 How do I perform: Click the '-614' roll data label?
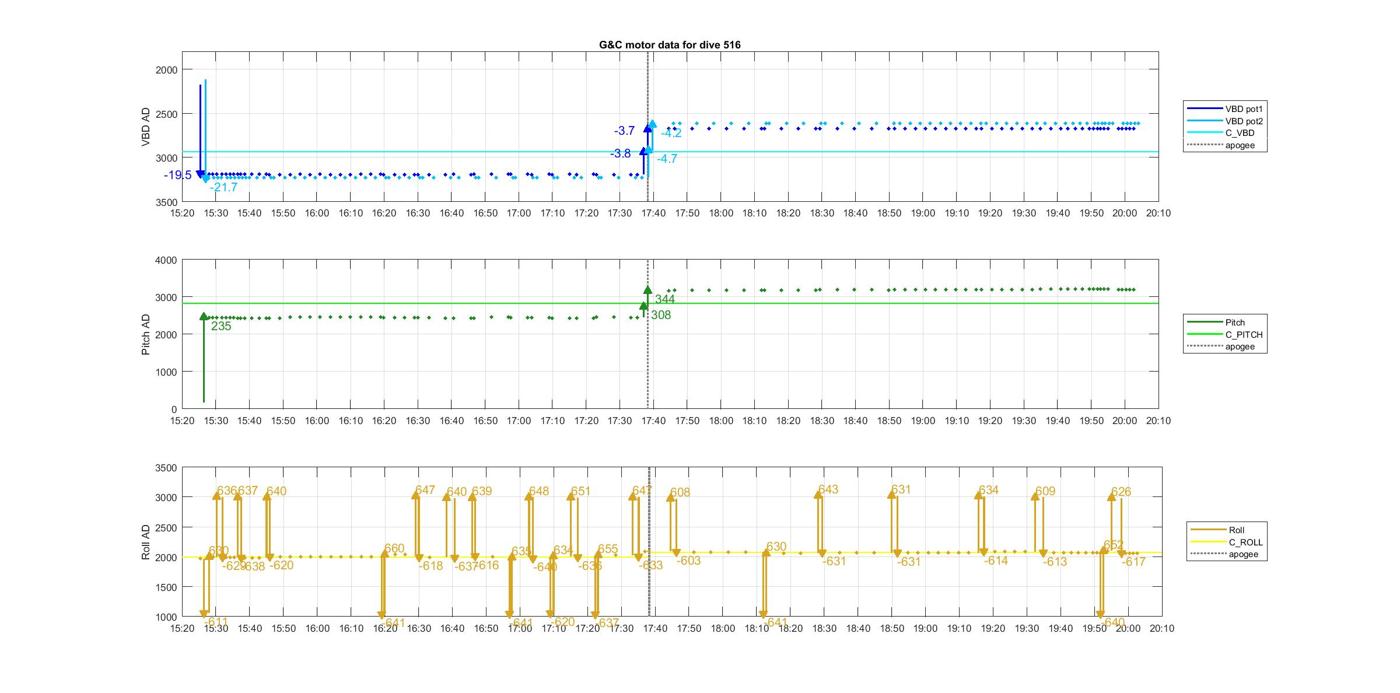(x=996, y=561)
